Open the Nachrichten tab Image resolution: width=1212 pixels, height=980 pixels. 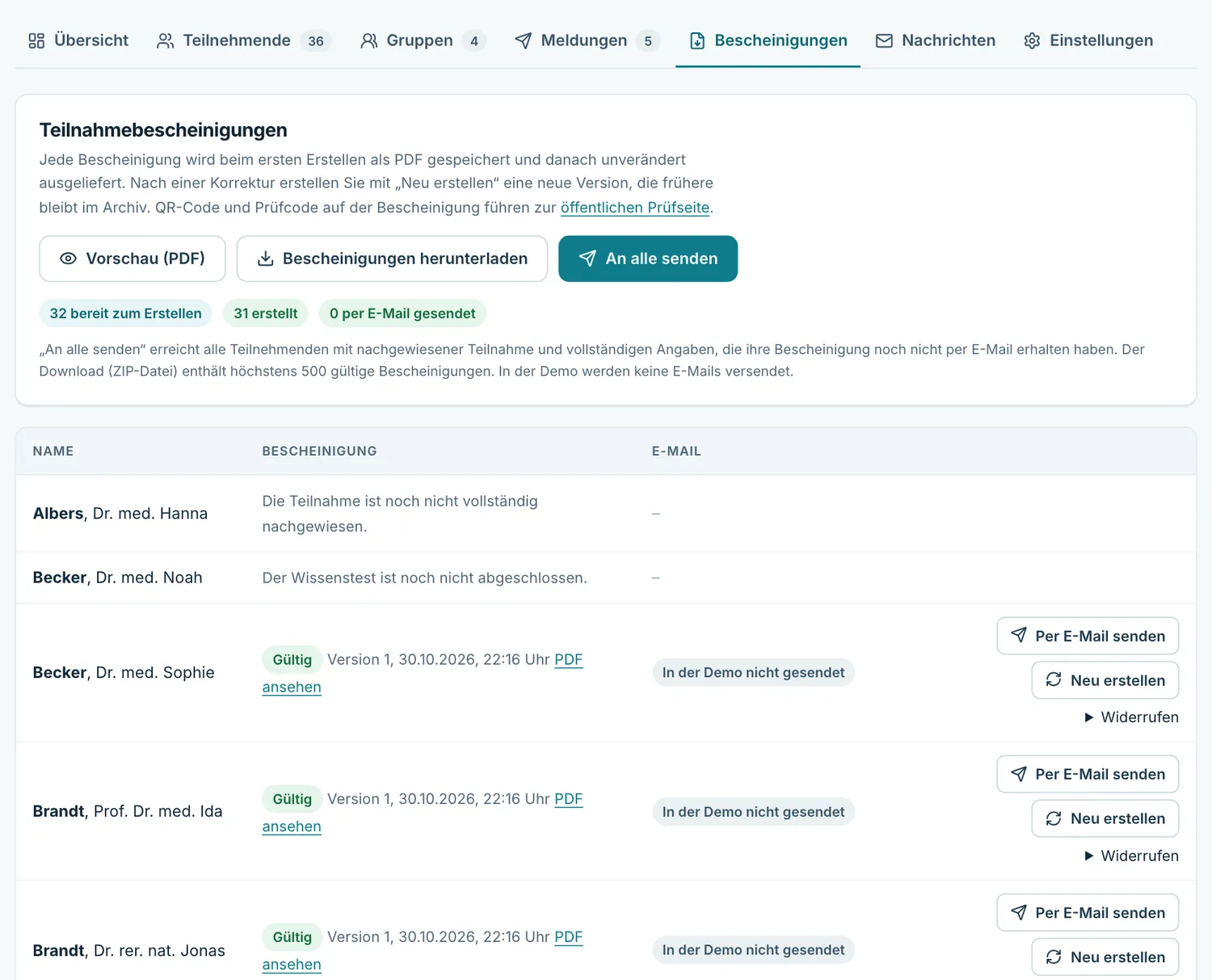tap(936, 40)
